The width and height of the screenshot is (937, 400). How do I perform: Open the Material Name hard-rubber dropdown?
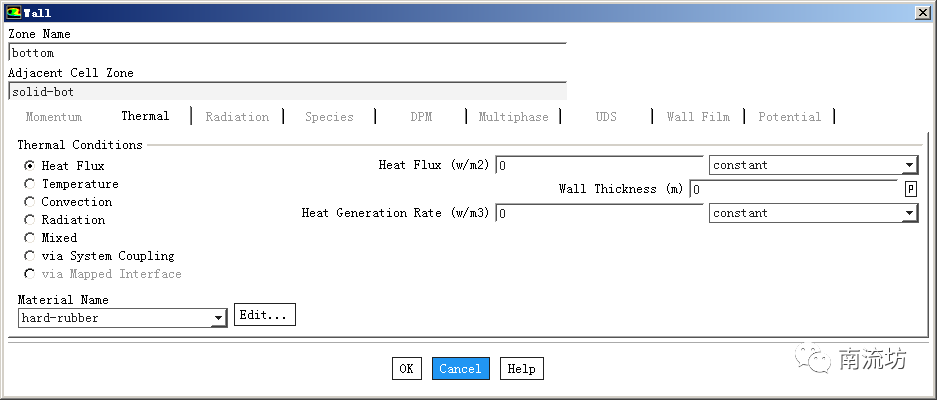(123, 318)
